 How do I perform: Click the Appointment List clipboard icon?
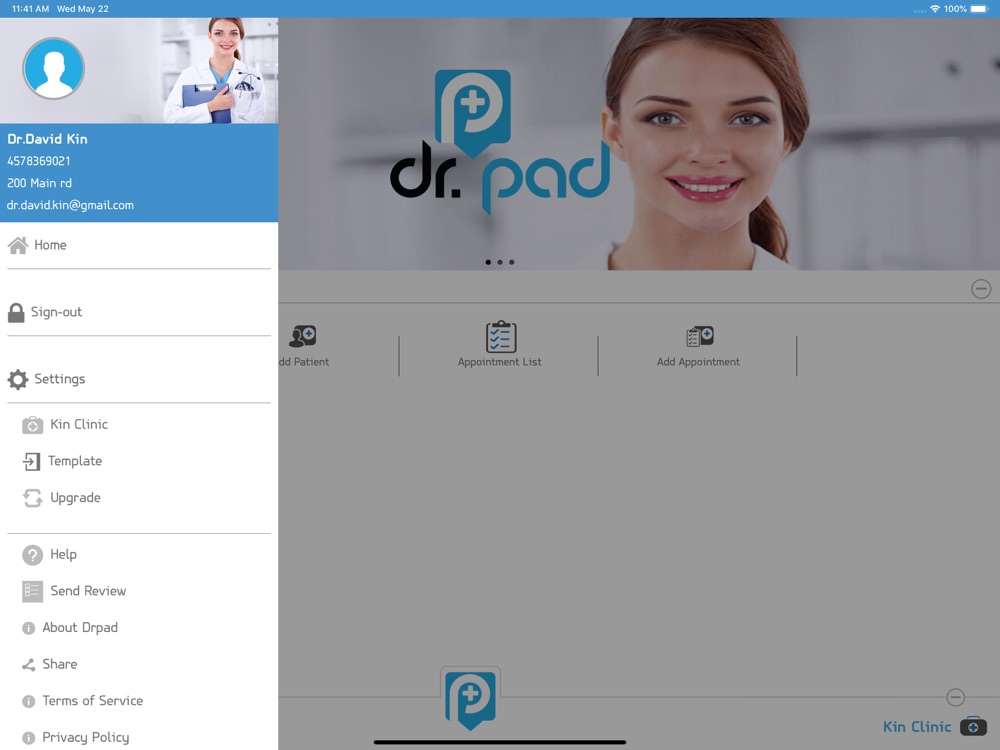point(501,337)
